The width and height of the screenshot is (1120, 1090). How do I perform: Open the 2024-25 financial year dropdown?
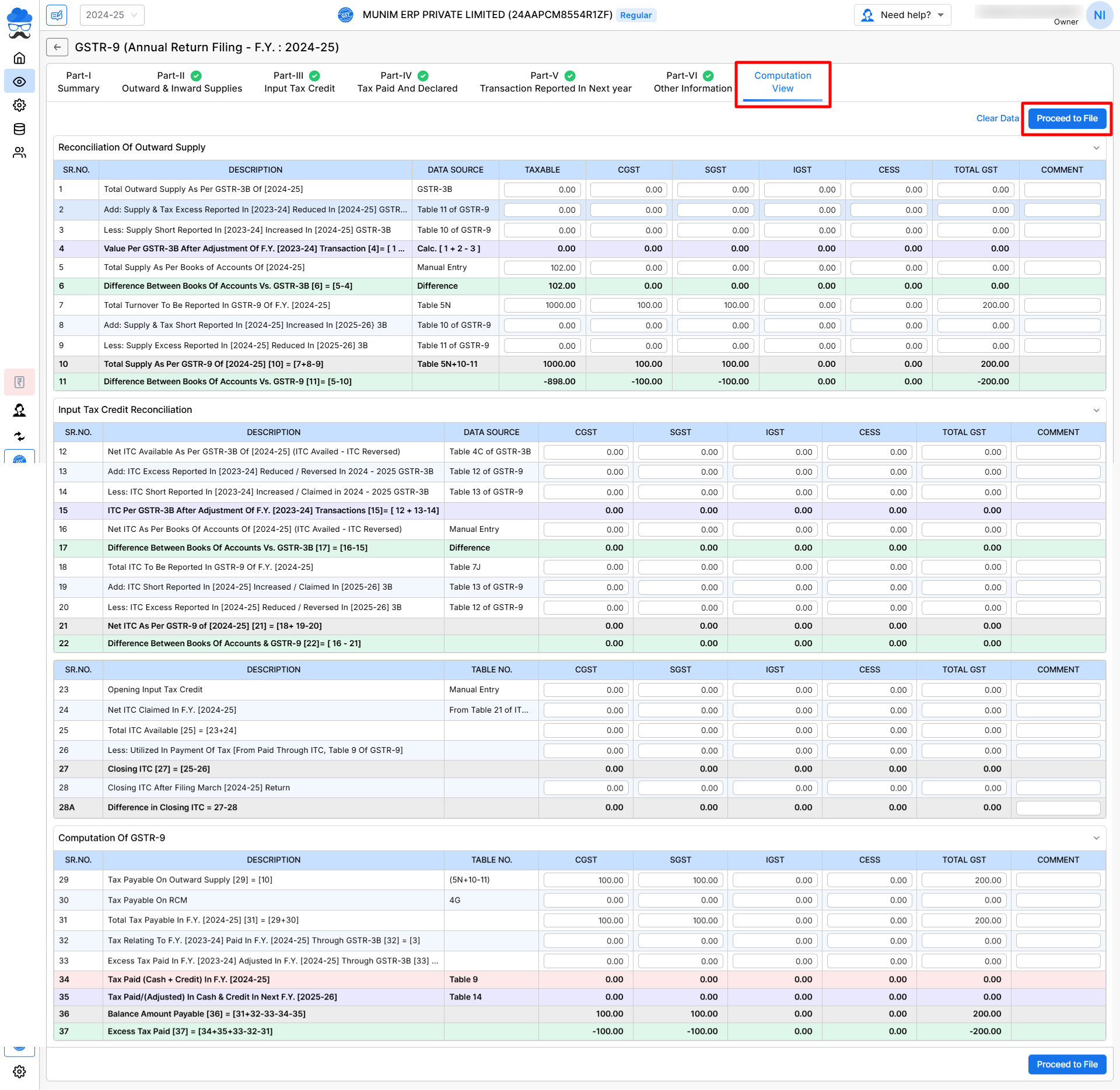111,15
